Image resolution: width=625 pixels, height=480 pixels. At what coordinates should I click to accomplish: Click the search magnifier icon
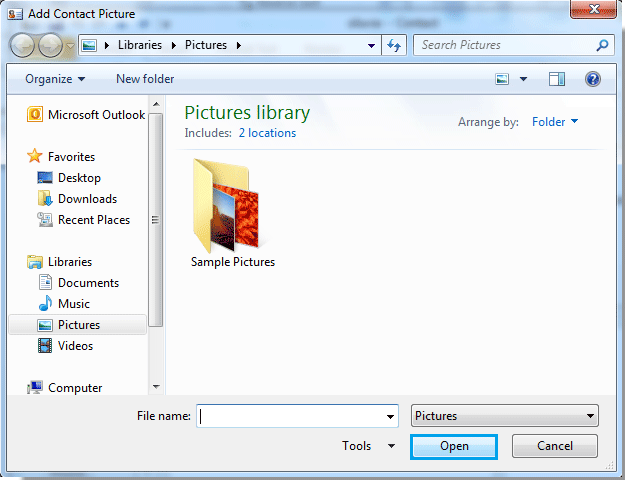pos(602,45)
